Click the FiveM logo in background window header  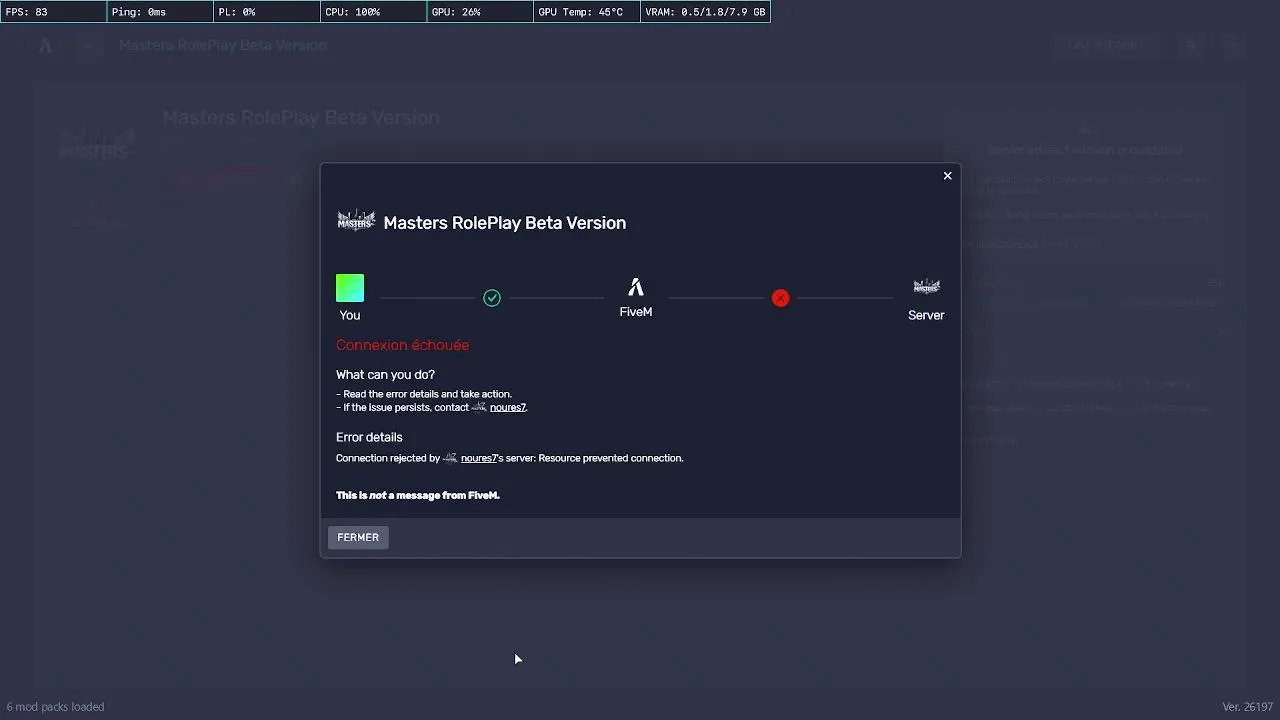[x=46, y=45]
